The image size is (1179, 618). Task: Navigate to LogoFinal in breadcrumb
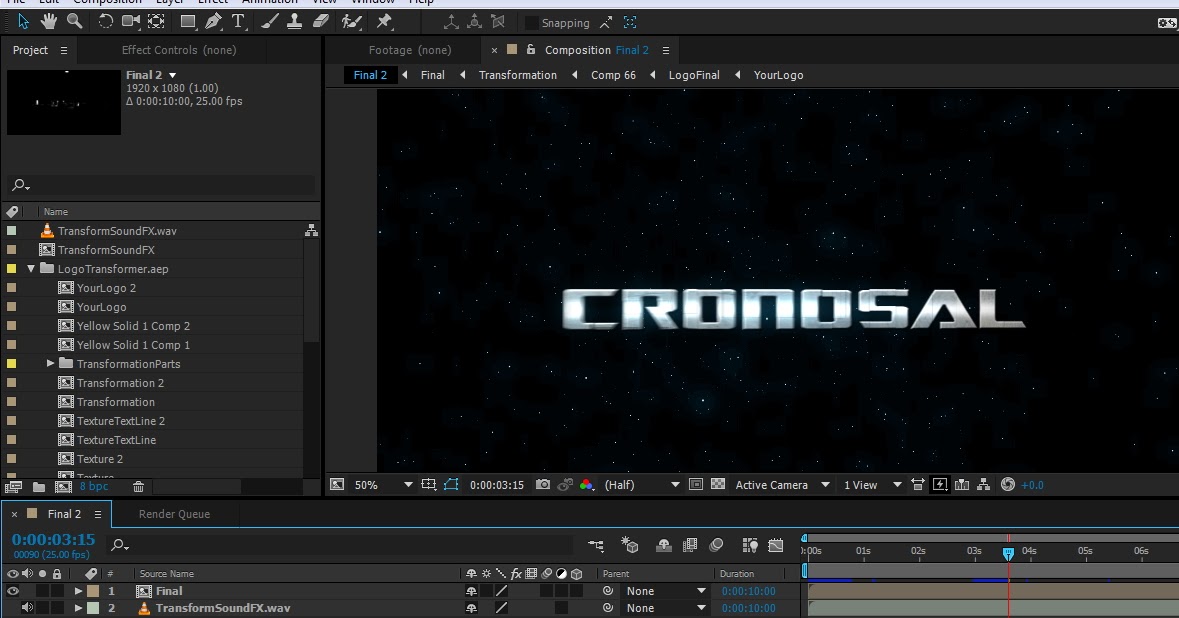pos(694,75)
